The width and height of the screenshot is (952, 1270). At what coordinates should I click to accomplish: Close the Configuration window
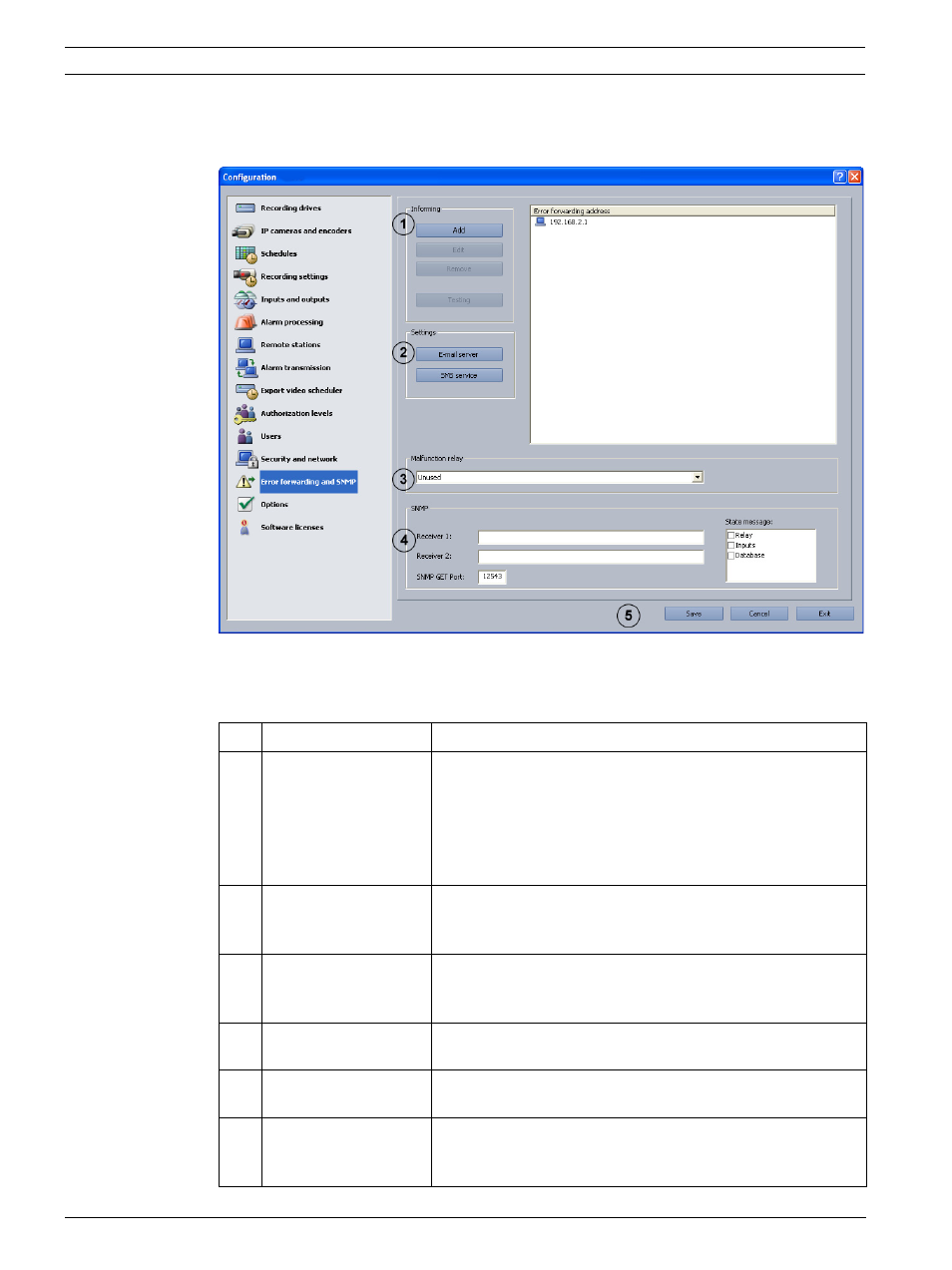pyautogui.click(x=855, y=177)
